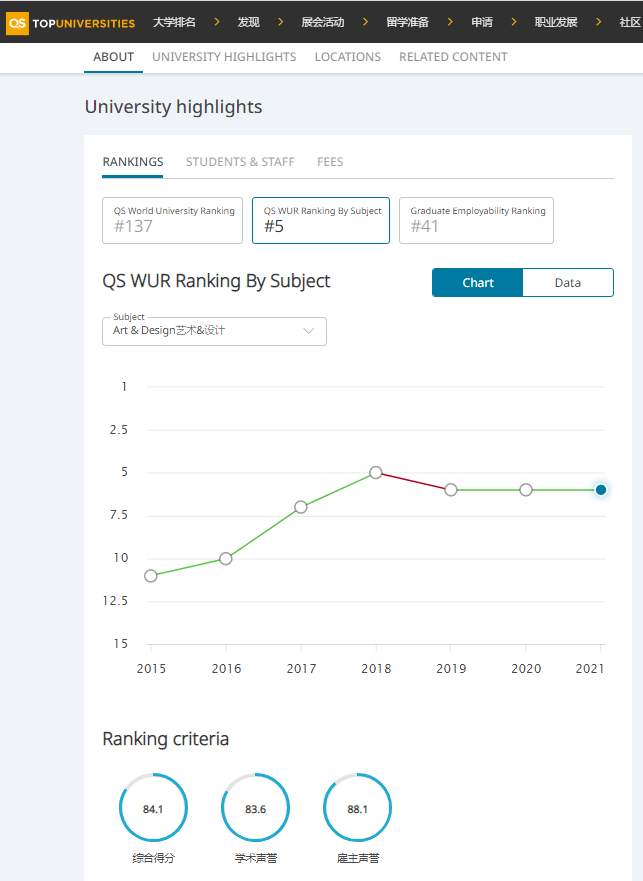The image size is (643, 881).
Task: Open the Subject dropdown Art & Design
Action: [x=214, y=331]
